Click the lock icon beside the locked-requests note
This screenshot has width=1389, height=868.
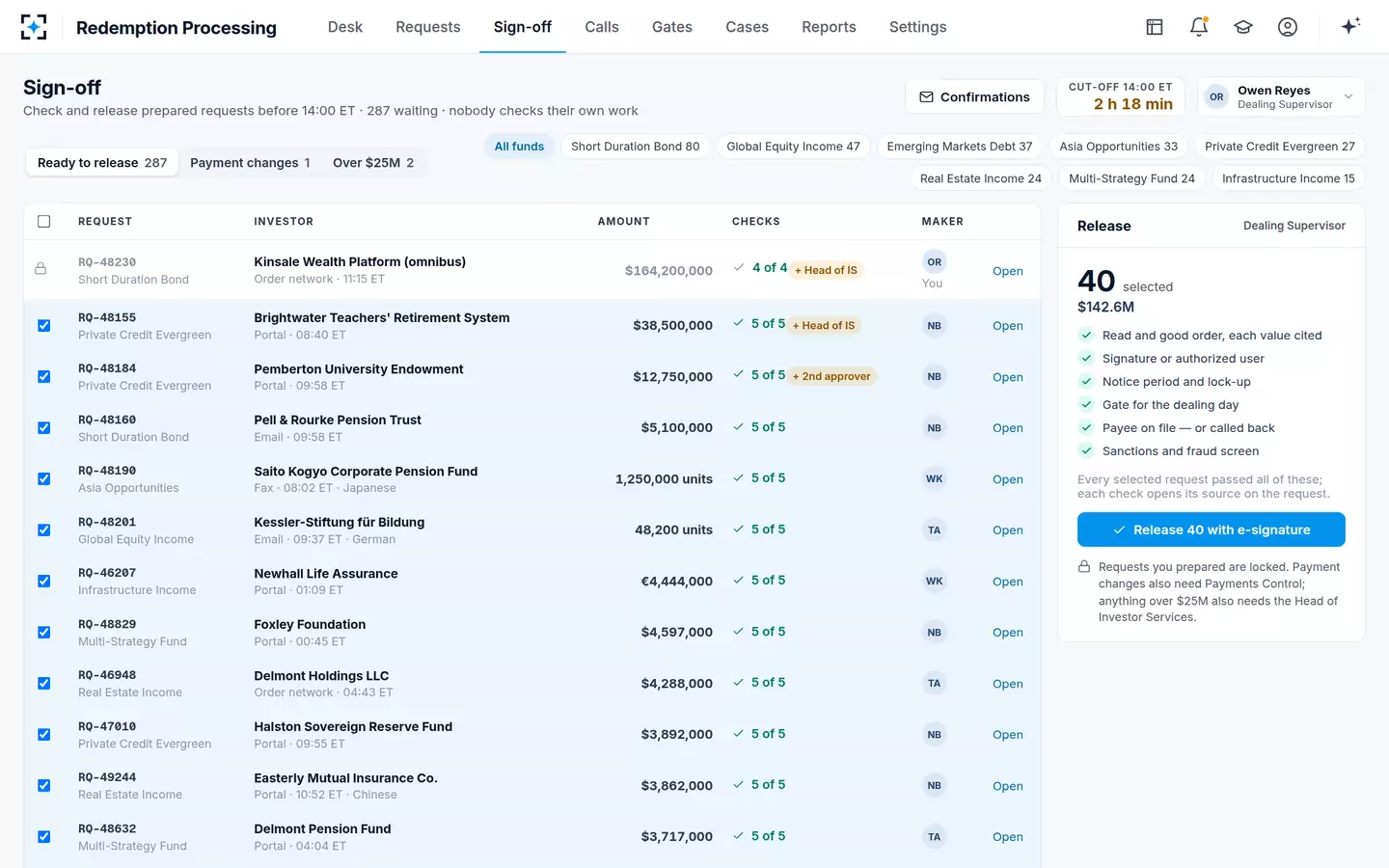tap(1084, 567)
